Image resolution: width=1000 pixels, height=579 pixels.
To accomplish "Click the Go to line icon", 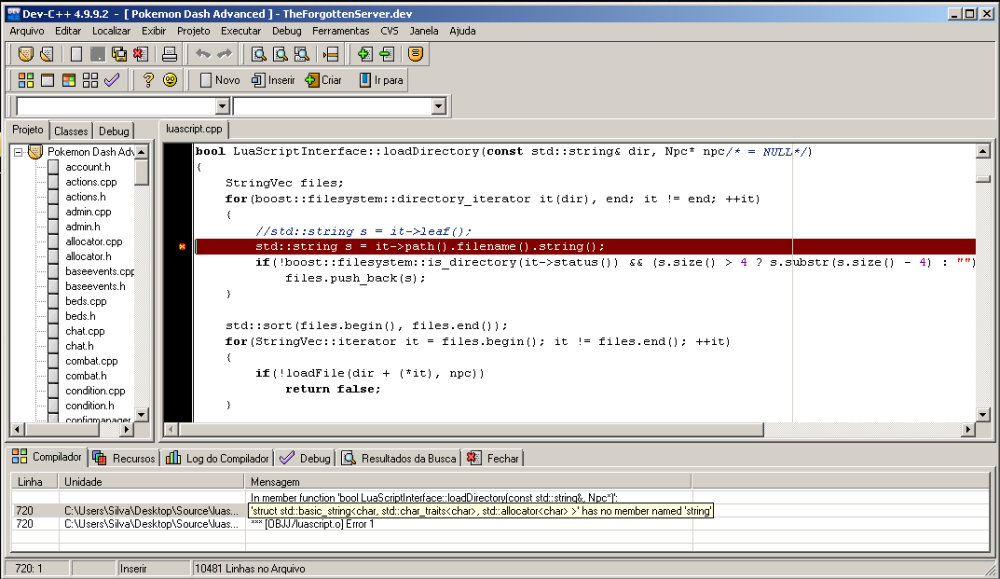I will pyautogui.click(x=330, y=54).
